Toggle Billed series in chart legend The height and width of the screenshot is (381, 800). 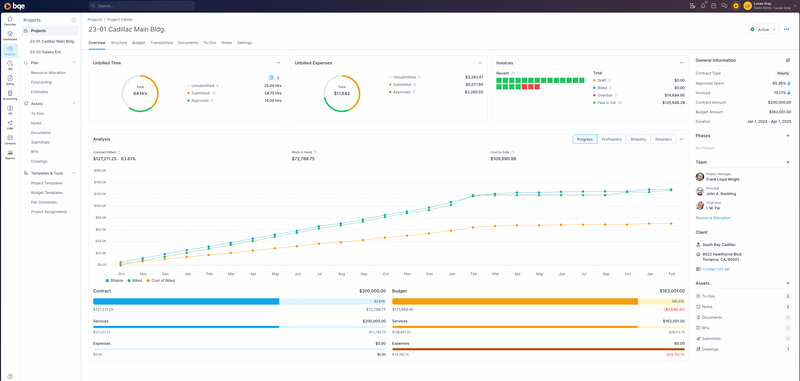135,281
